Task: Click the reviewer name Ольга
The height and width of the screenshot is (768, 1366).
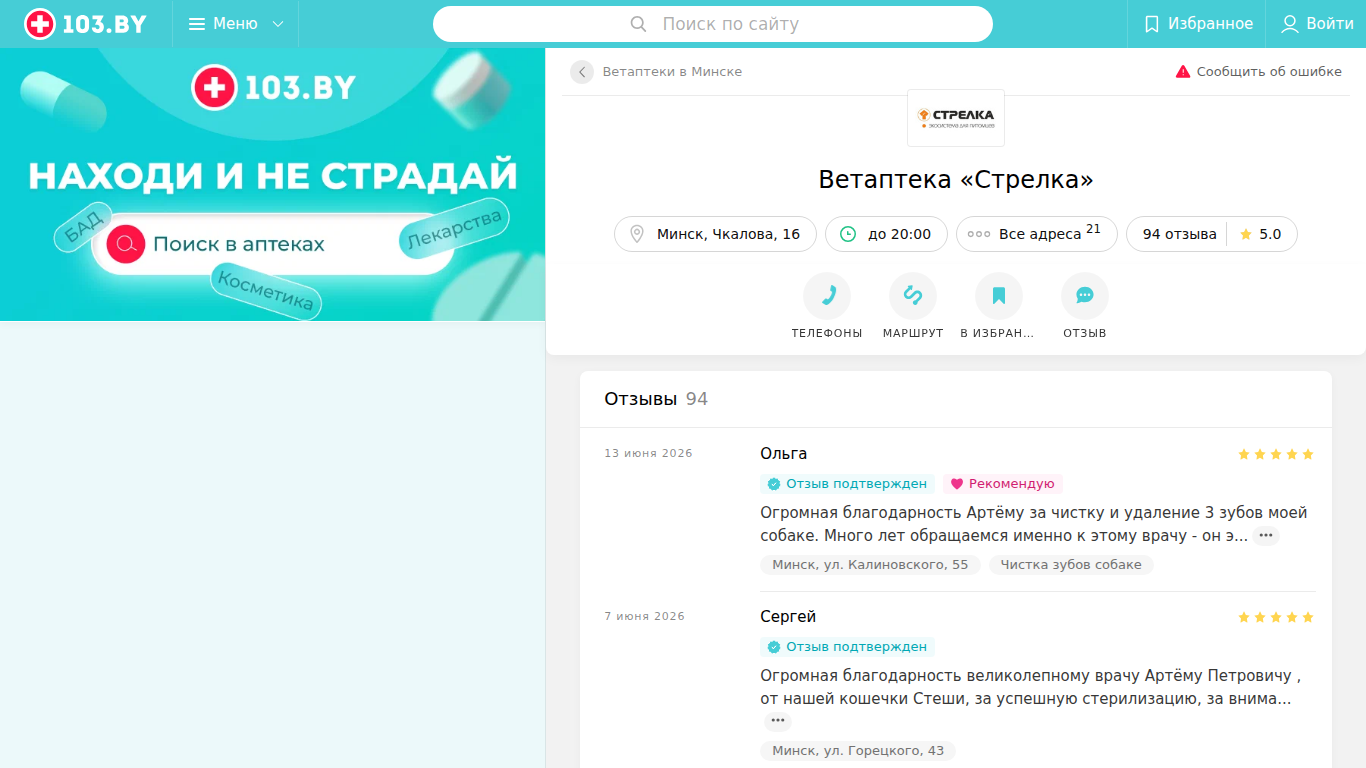Action: click(x=783, y=454)
